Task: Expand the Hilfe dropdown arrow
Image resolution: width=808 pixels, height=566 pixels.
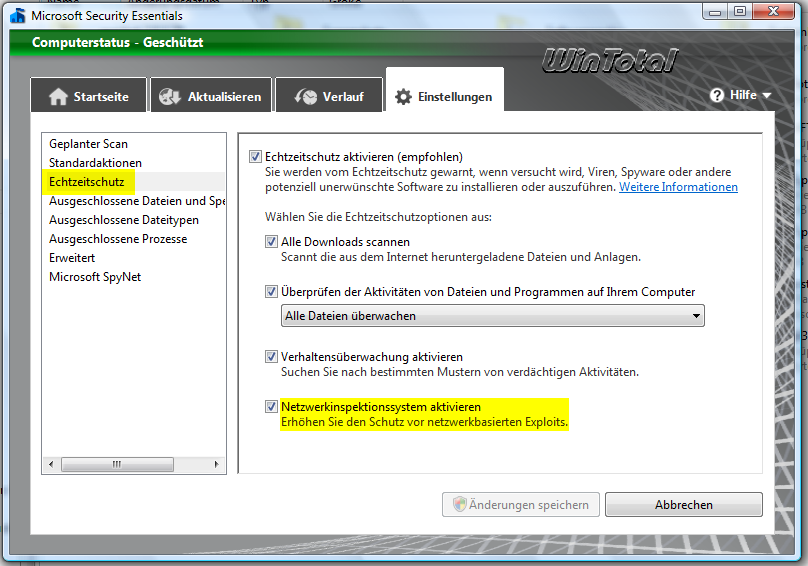Action: coord(767,95)
